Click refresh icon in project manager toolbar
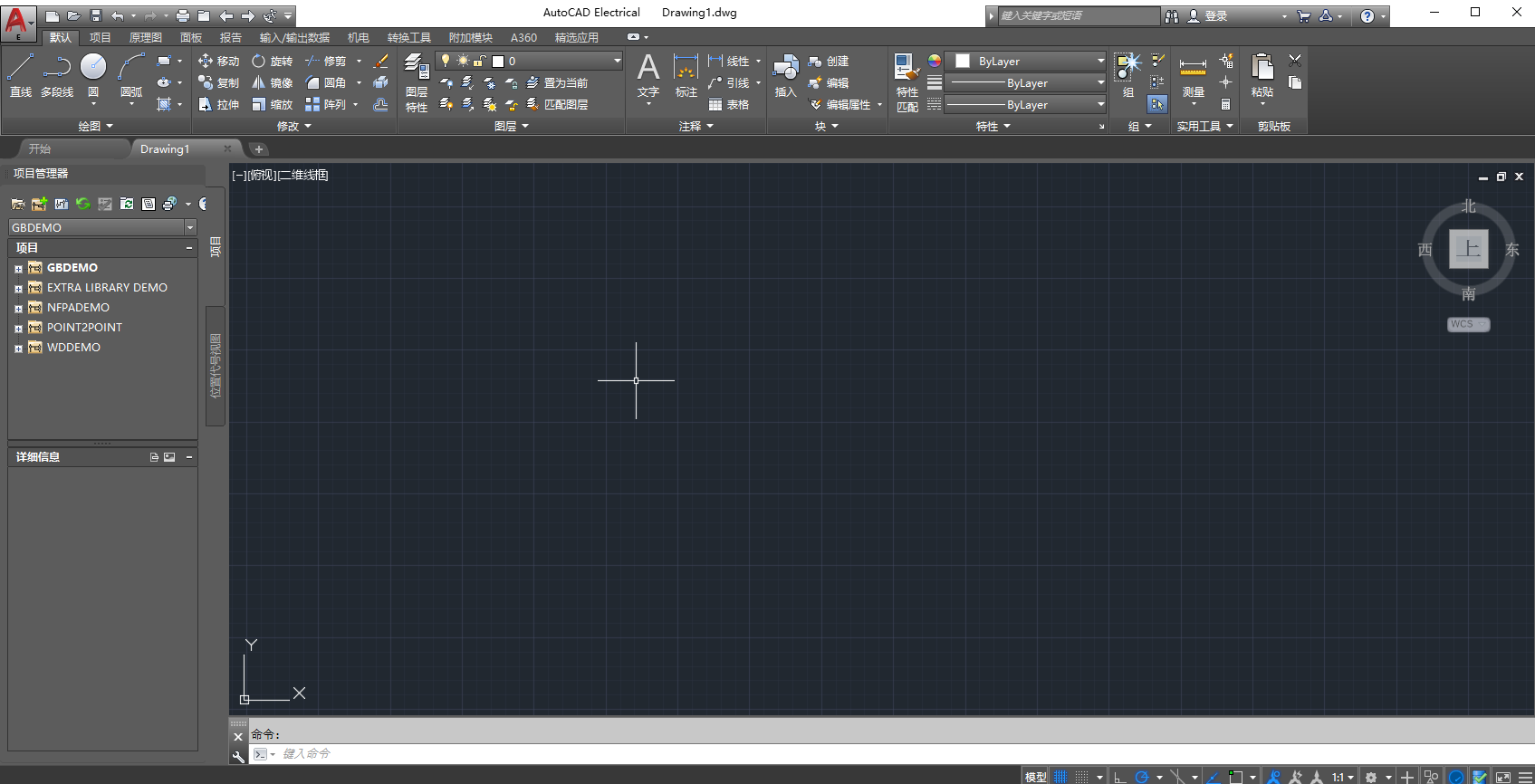 click(x=83, y=204)
